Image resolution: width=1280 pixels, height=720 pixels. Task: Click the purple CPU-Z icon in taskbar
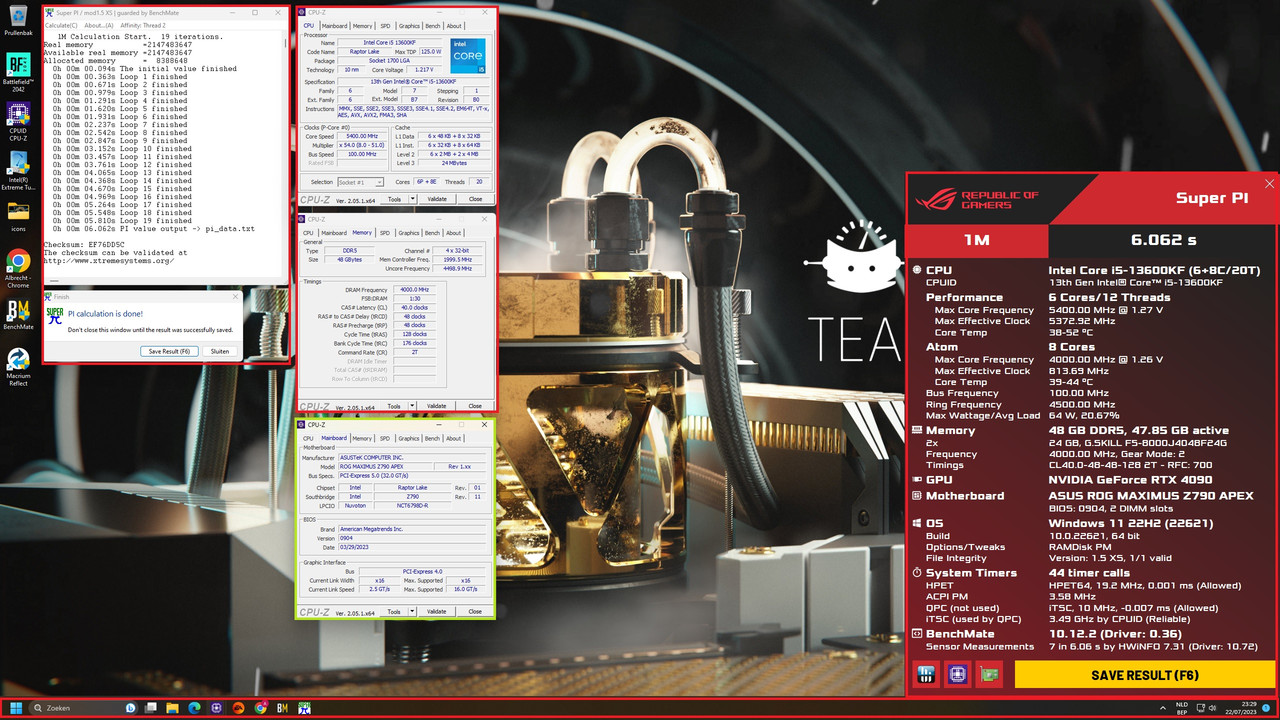pyautogui.click(x=217, y=708)
